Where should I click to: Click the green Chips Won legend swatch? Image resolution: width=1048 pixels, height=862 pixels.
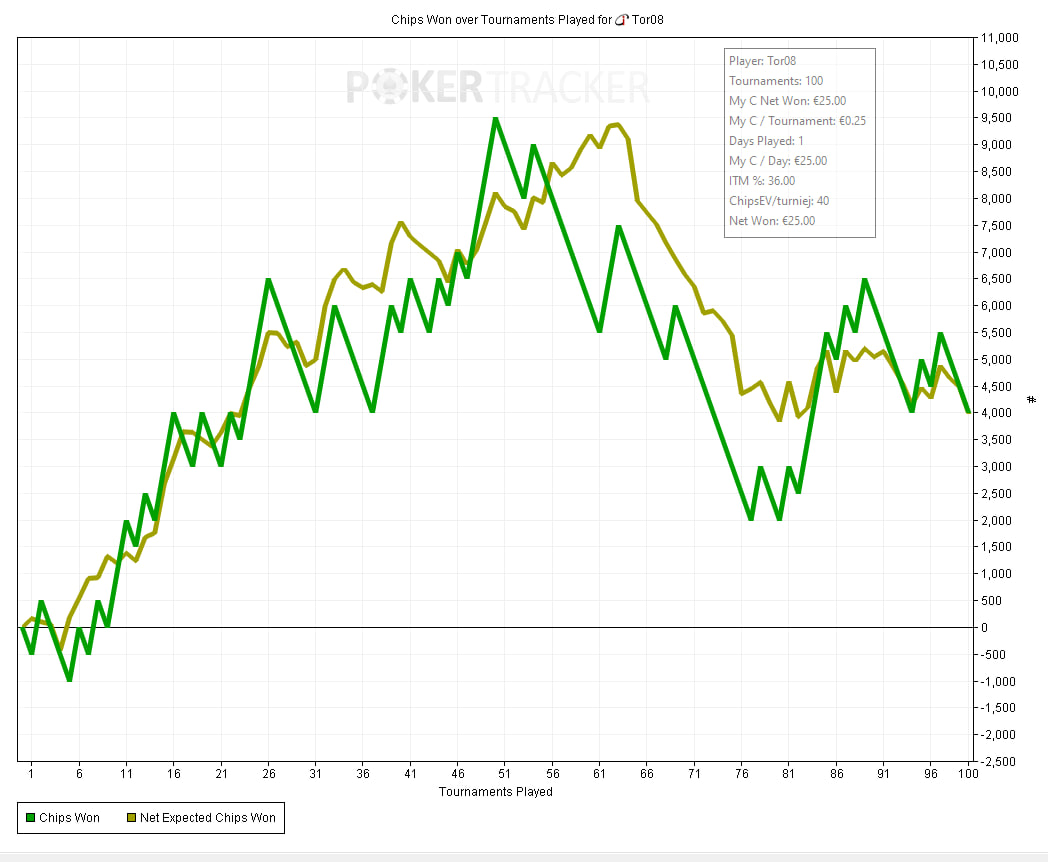point(30,818)
